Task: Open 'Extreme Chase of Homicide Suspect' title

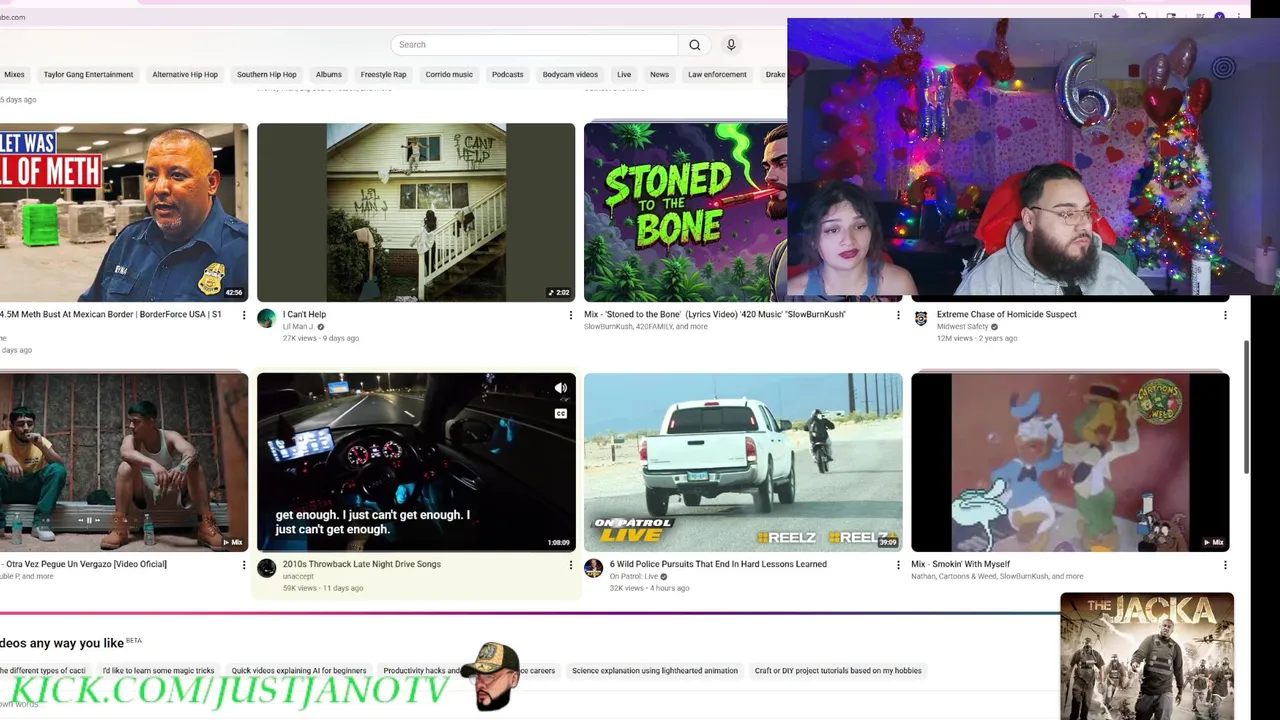Action: 1007,314
